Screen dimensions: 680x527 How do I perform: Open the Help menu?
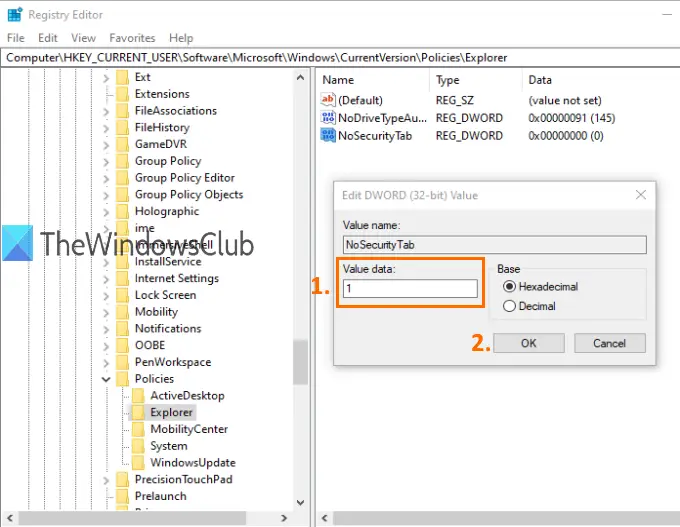click(x=181, y=38)
